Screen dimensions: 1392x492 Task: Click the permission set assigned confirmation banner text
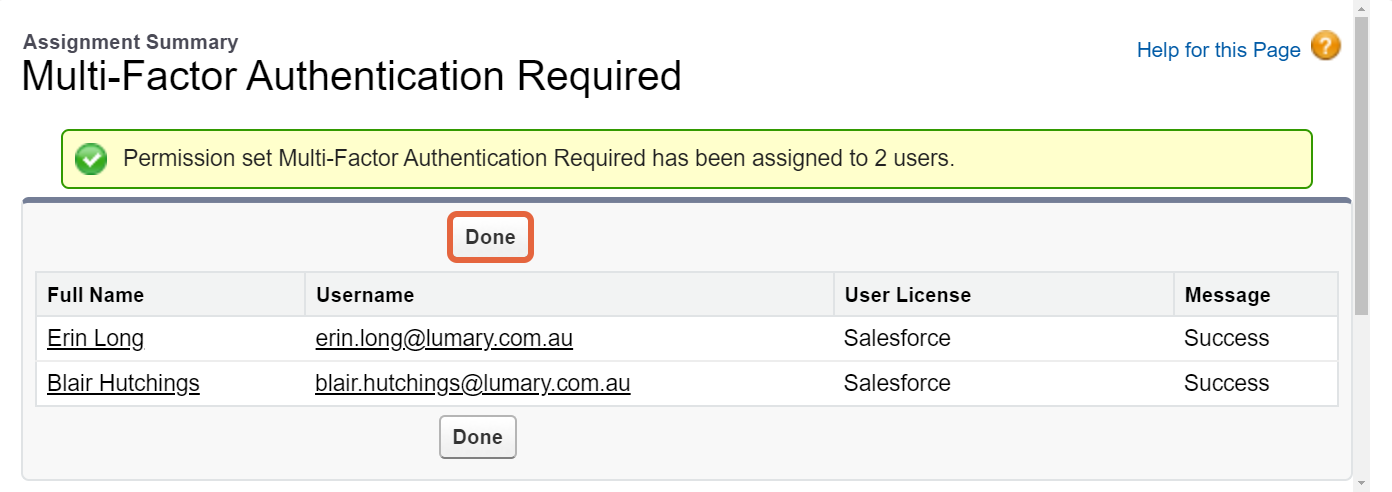pos(538,158)
